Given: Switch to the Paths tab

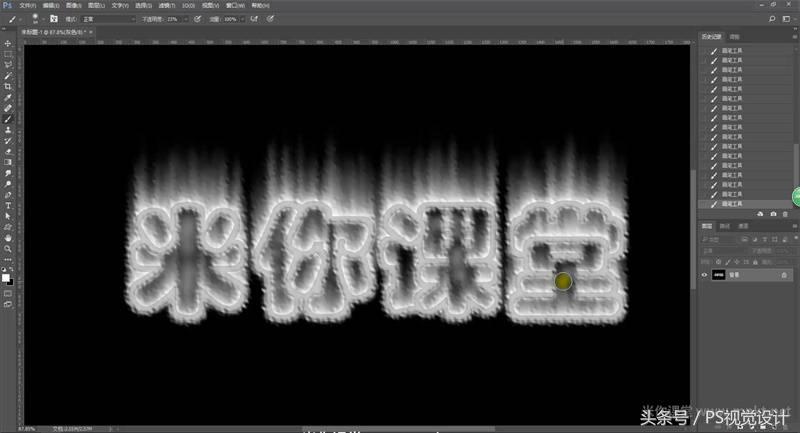Looking at the screenshot, I should 724,226.
